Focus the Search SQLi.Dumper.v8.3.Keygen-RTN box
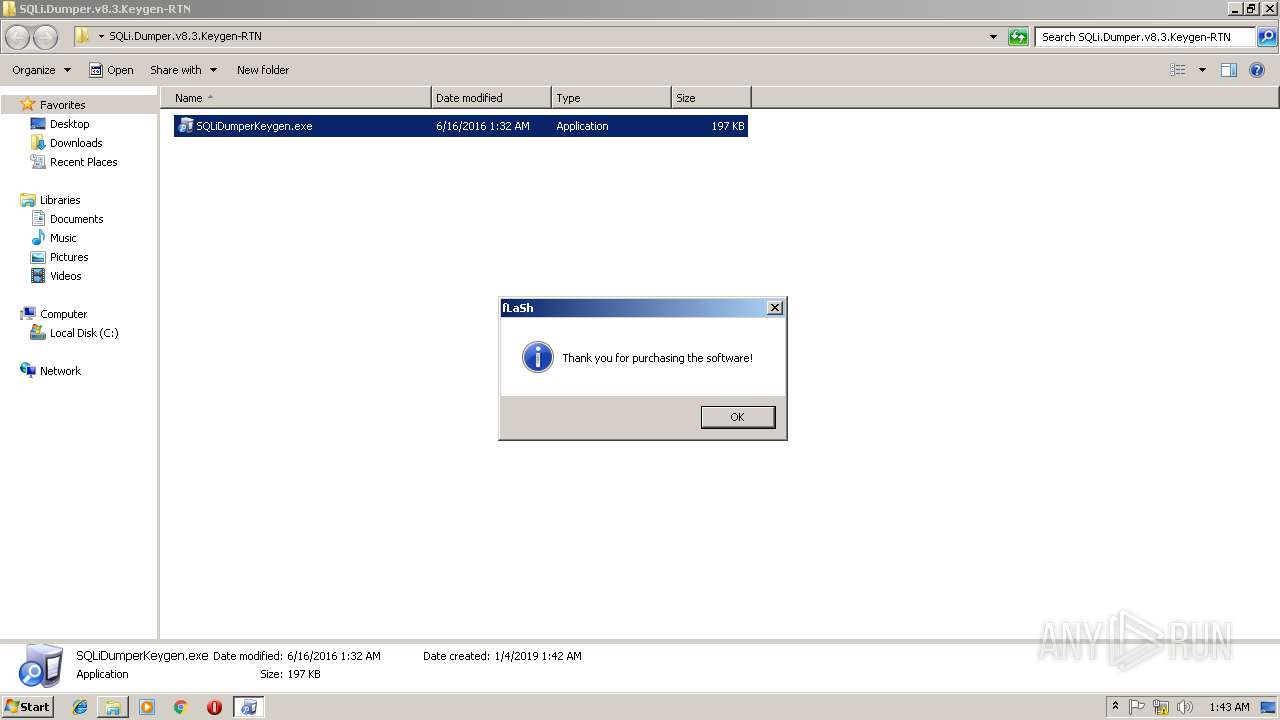The image size is (1280, 720). click(x=1146, y=37)
